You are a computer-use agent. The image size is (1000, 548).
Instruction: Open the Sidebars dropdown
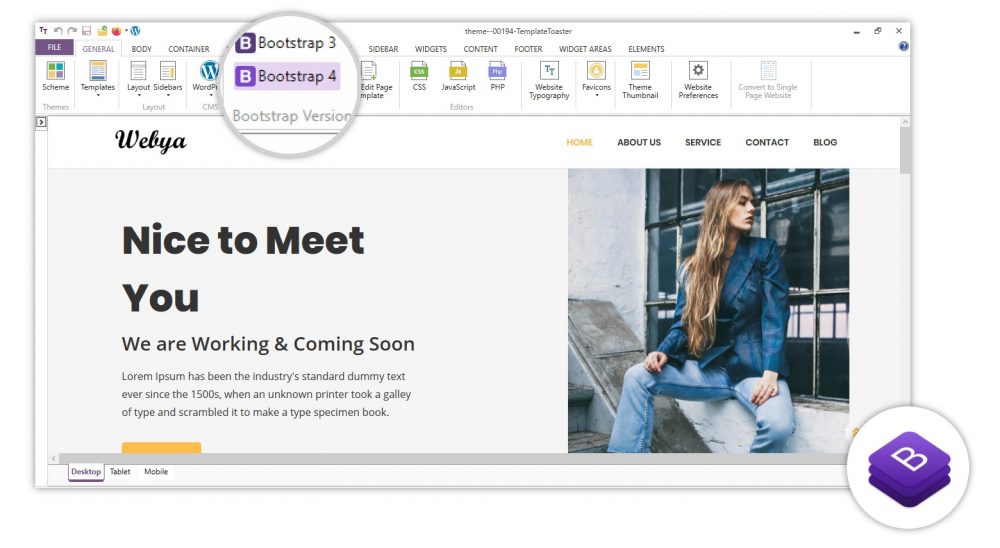tap(168, 95)
